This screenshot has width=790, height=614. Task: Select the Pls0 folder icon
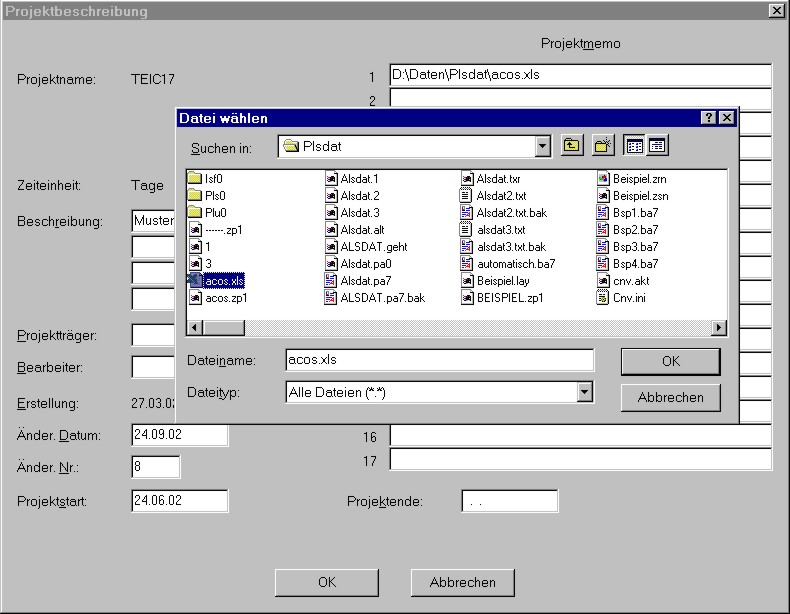click(x=194, y=195)
